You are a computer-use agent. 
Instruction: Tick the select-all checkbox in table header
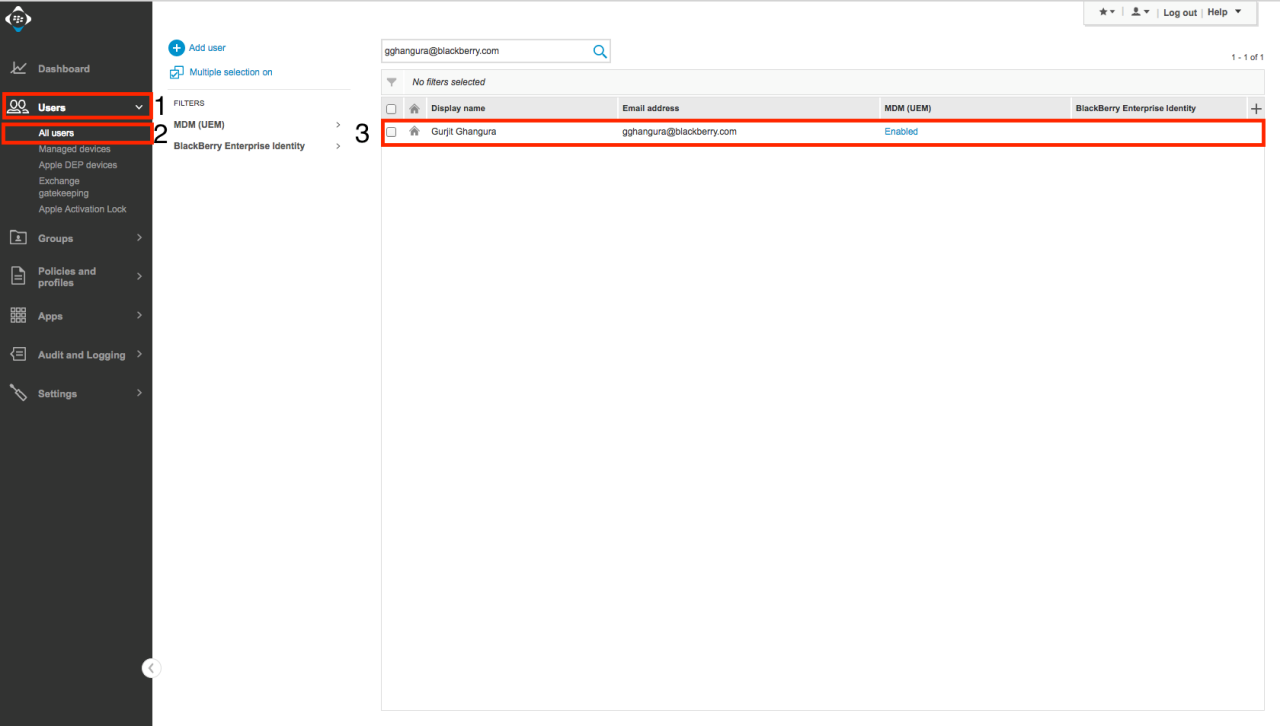(391, 109)
